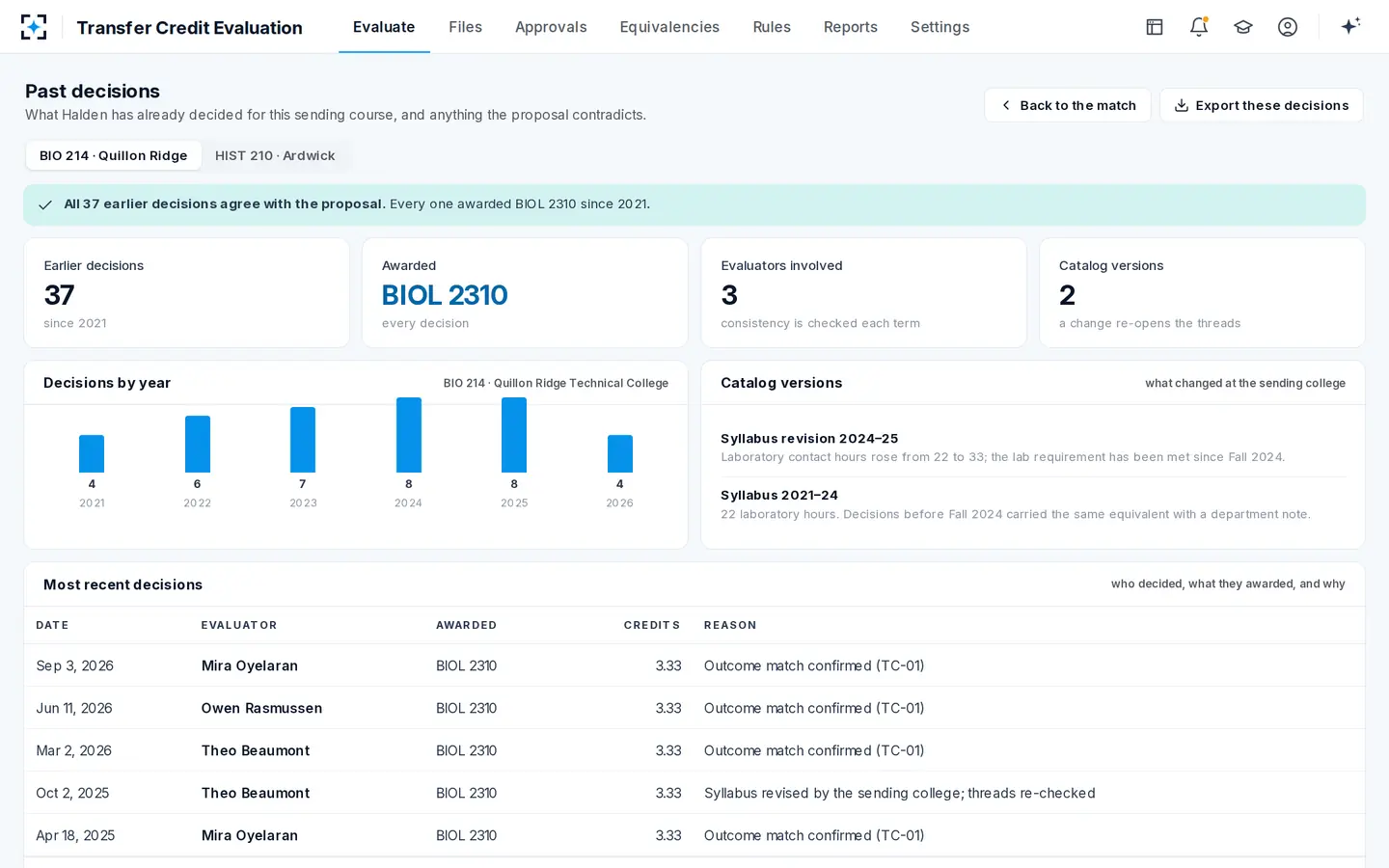Pick the 2025 bar in Decisions by year

point(514,435)
